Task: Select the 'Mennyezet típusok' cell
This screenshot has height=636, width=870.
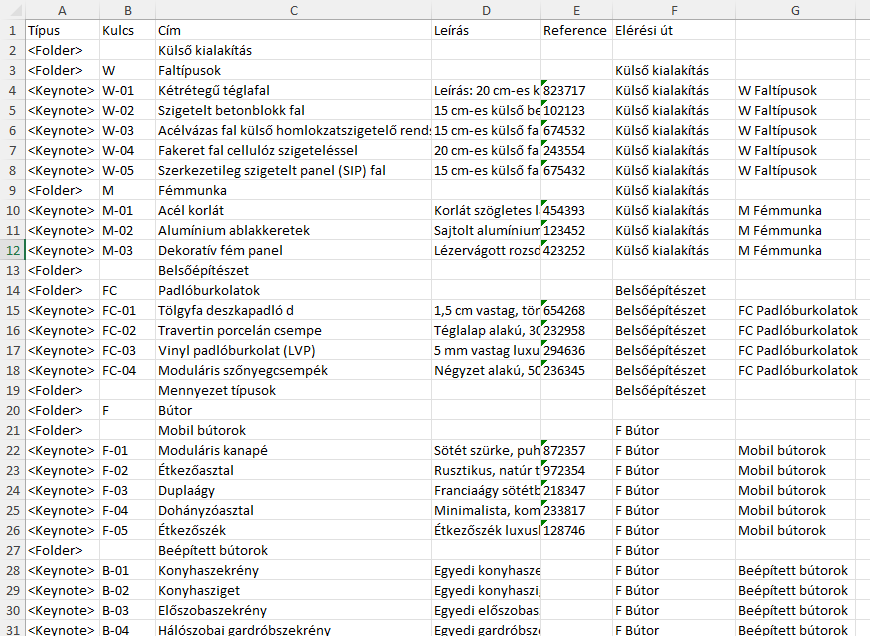Action: pyautogui.click(x=293, y=390)
